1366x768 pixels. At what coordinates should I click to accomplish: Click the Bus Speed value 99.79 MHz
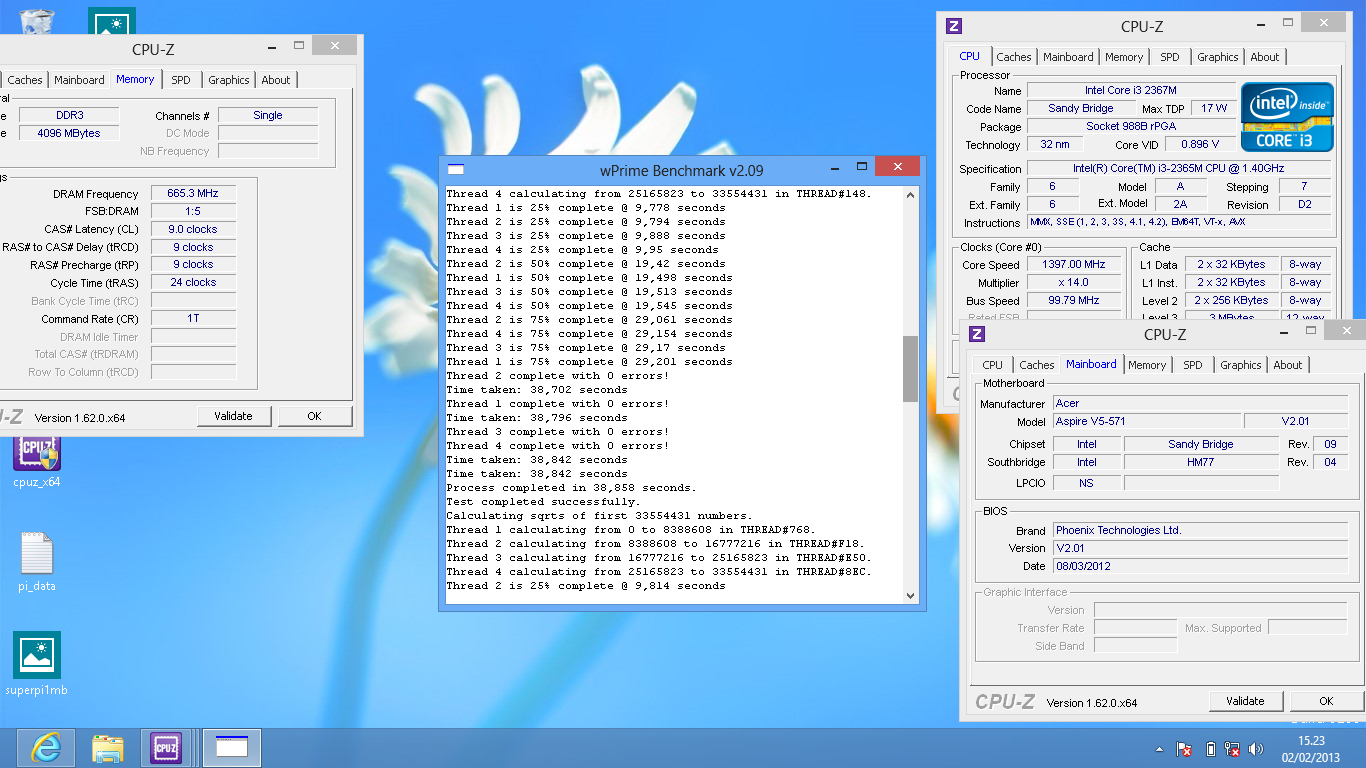(1075, 301)
